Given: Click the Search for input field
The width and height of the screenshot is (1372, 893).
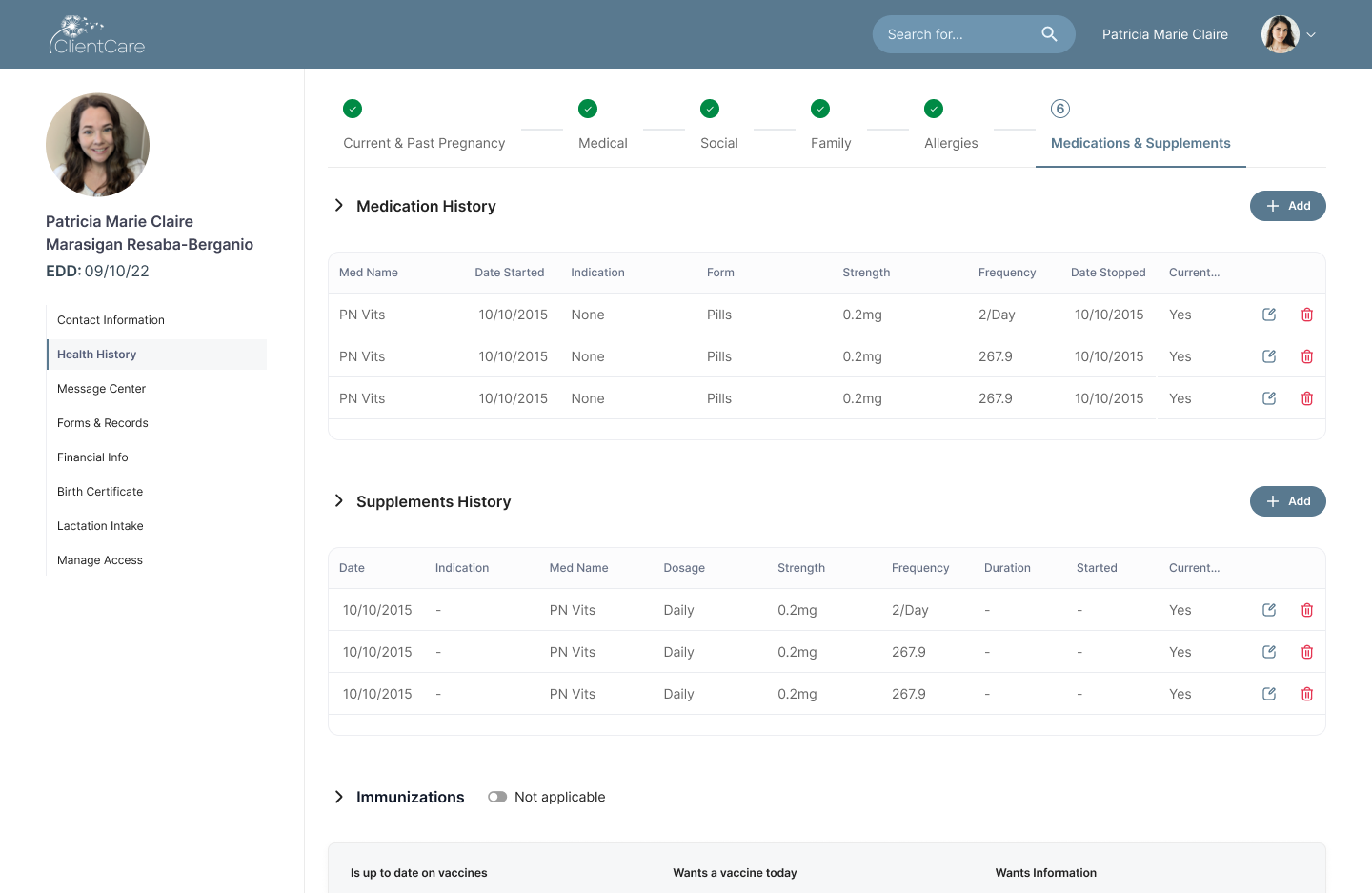Looking at the screenshot, I should click(x=953, y=34).
